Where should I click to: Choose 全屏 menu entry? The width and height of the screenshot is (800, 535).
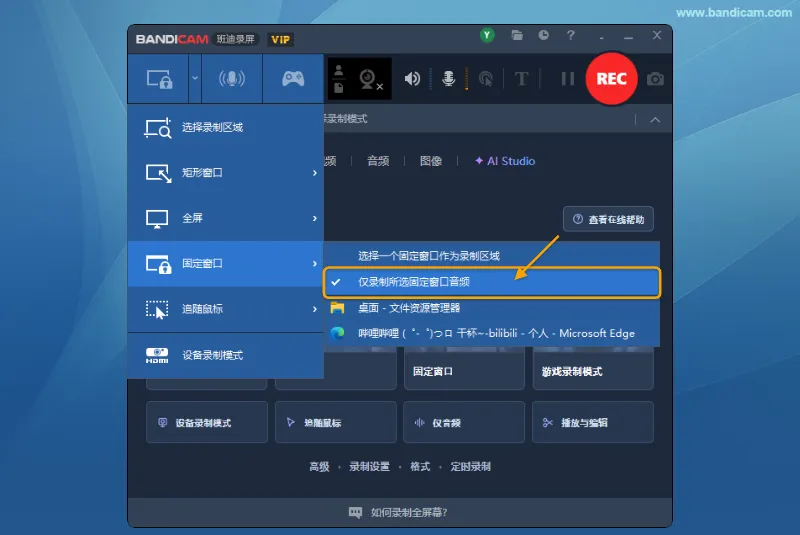226,218
